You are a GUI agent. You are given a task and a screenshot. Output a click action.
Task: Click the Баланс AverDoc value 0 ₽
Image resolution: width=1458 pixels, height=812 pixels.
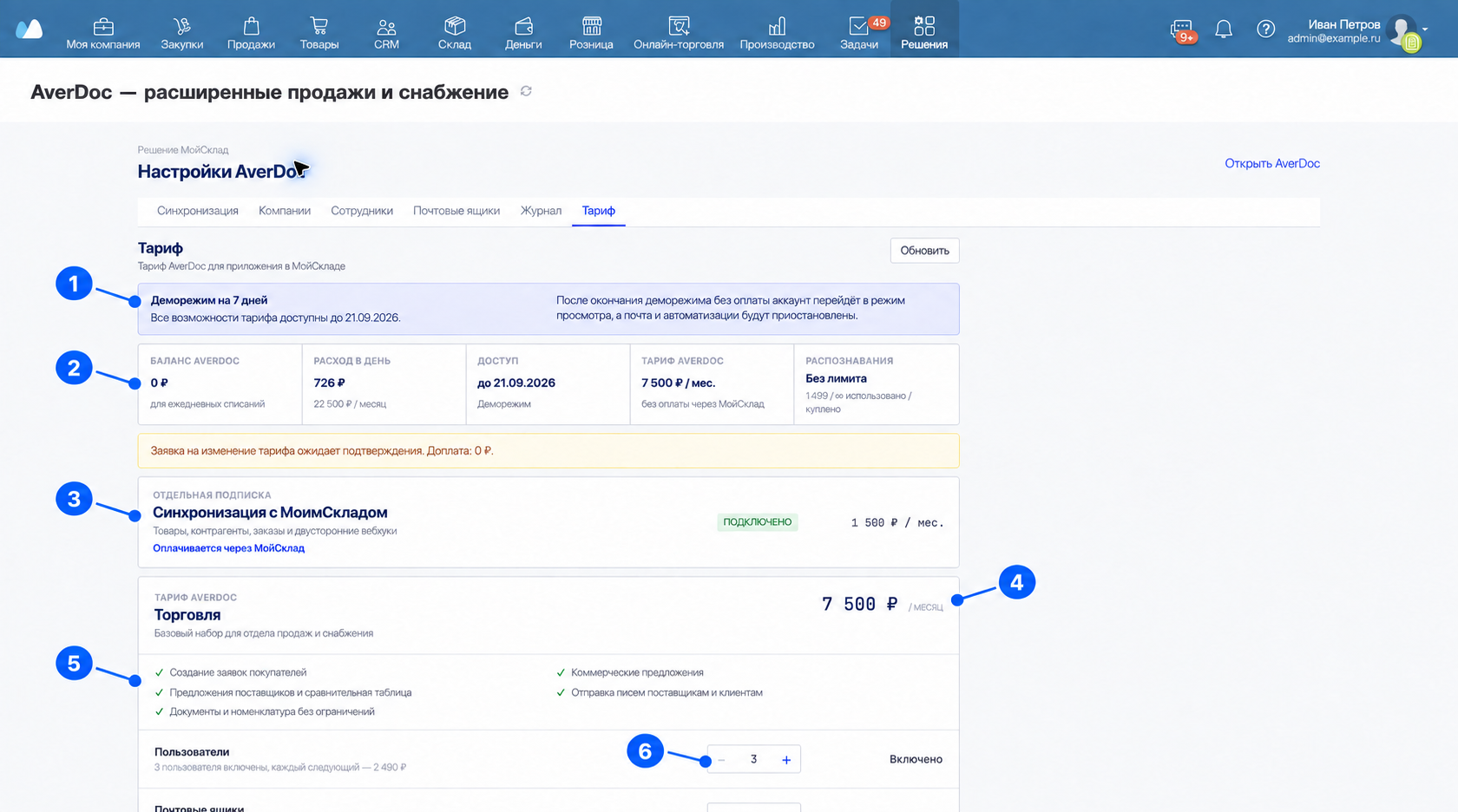[160, 383]
